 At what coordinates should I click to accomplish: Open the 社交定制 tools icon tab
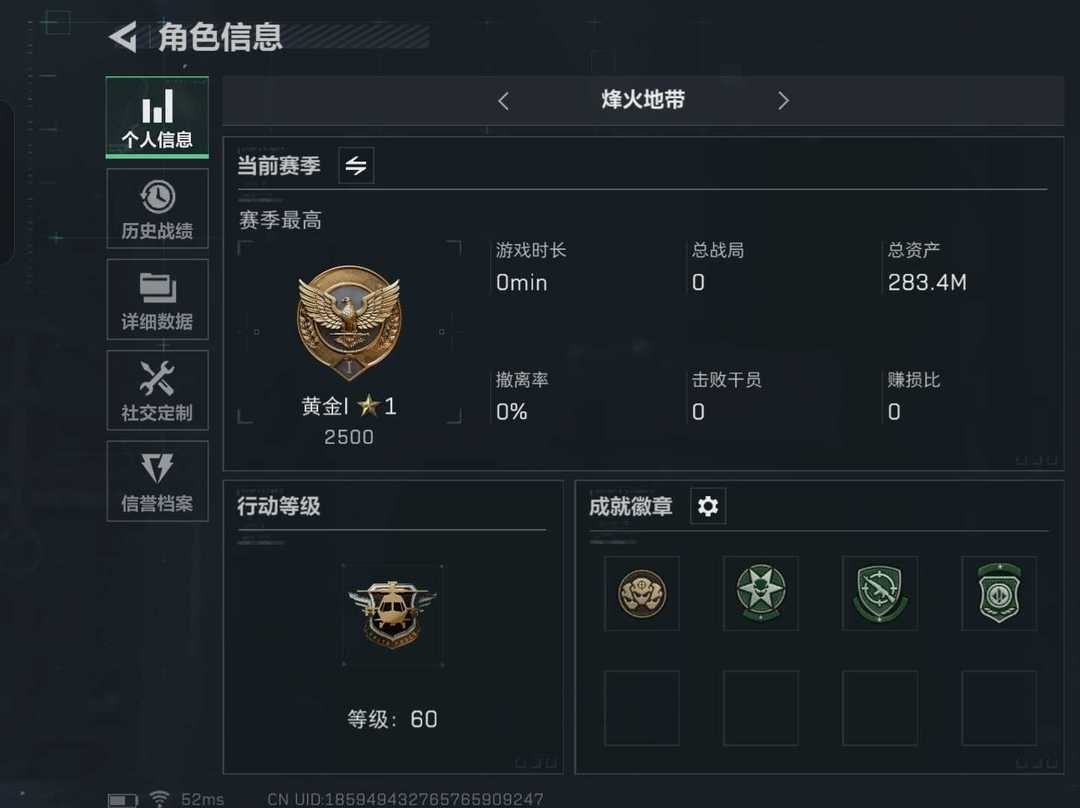157,391
